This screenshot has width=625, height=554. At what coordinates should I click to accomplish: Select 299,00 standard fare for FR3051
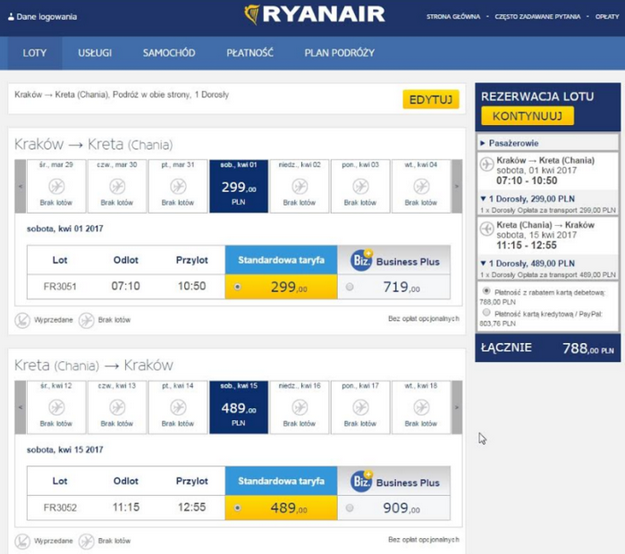coord(237,287)
